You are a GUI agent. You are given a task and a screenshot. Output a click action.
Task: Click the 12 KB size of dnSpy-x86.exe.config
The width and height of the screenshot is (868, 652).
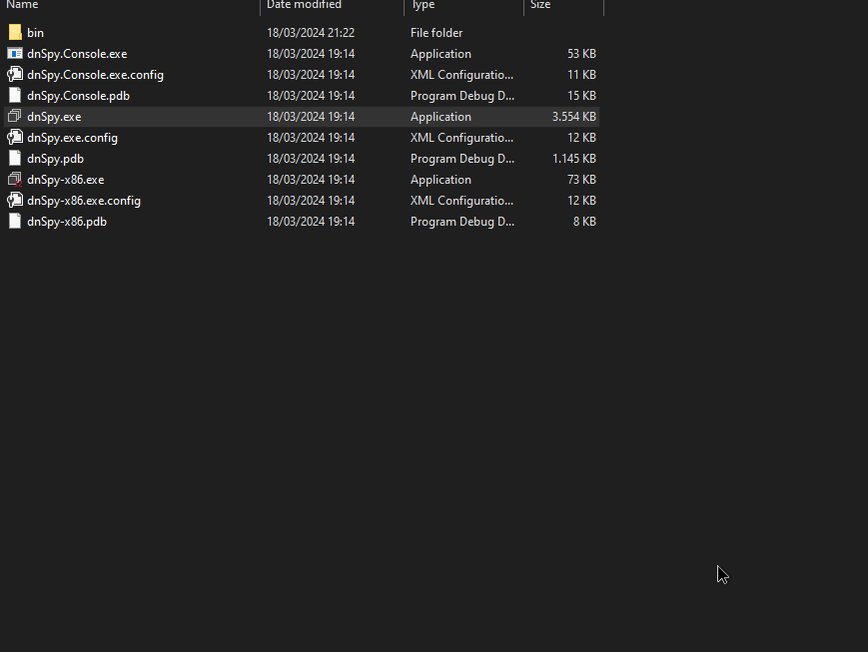(x=581, y=201)
